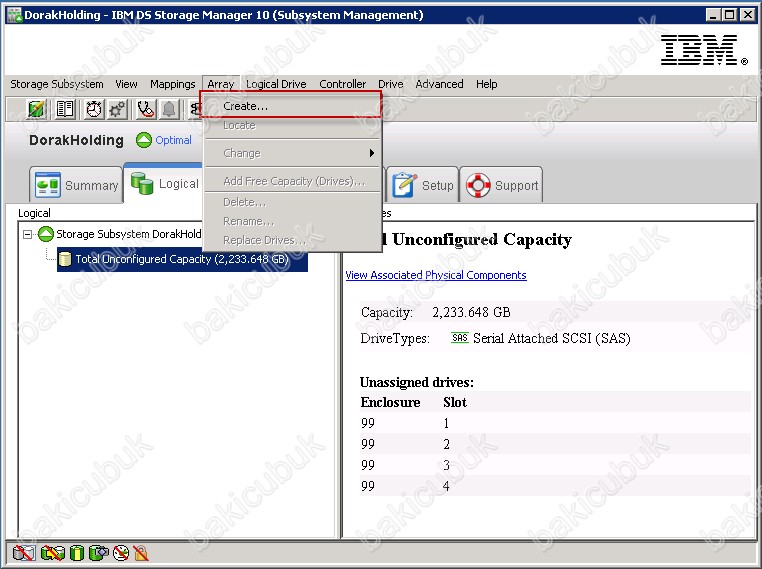
Task: Click the gears toolbar icon
Action: [117, 109]
